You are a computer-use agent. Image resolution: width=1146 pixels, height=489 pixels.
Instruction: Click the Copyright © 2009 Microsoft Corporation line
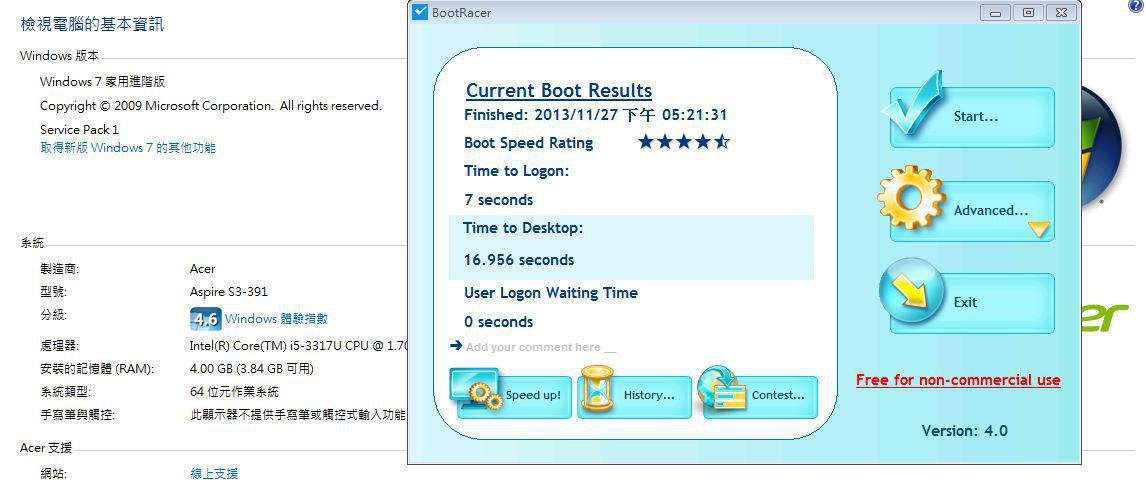click(x=210, y=106)
